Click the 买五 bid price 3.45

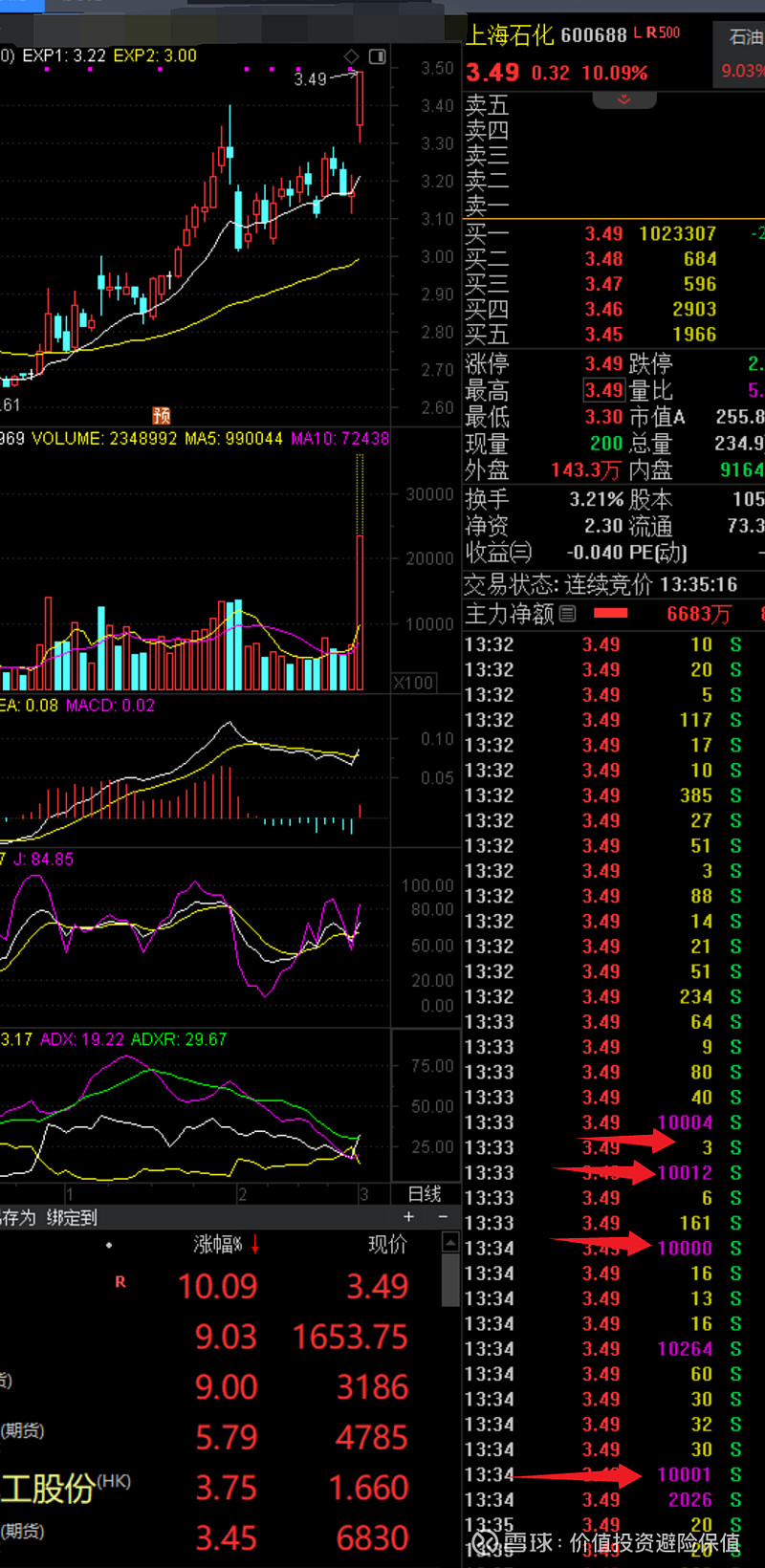pyautogui.click(x=603, y=335)
